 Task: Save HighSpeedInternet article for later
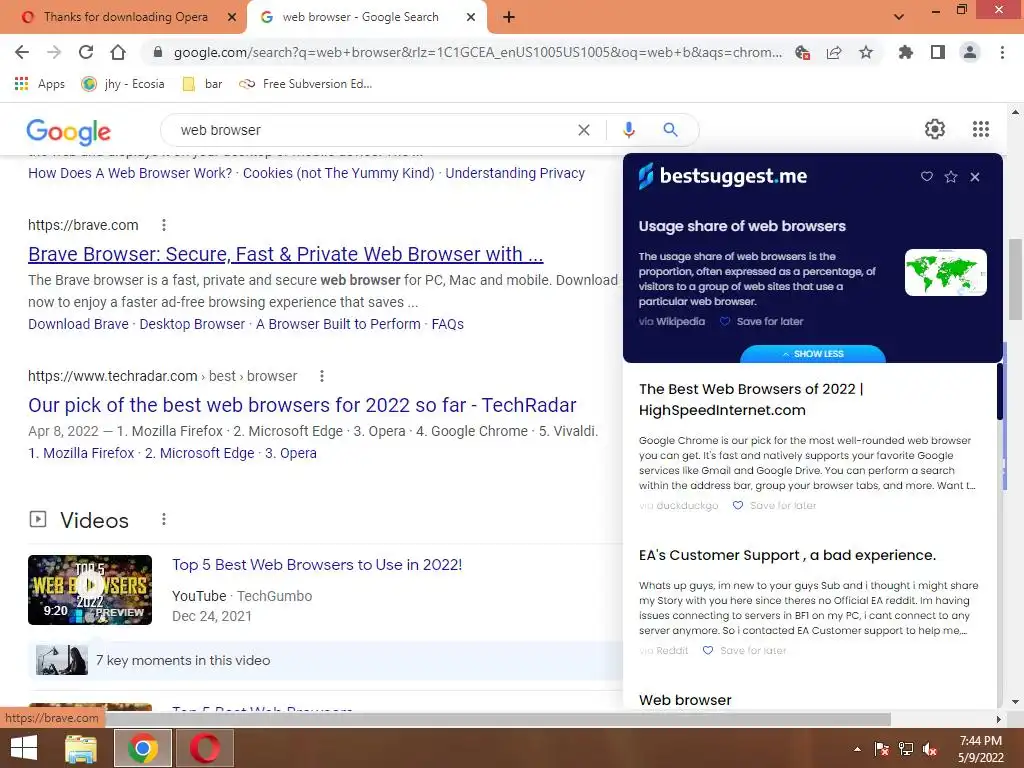(x=775, y=505)
